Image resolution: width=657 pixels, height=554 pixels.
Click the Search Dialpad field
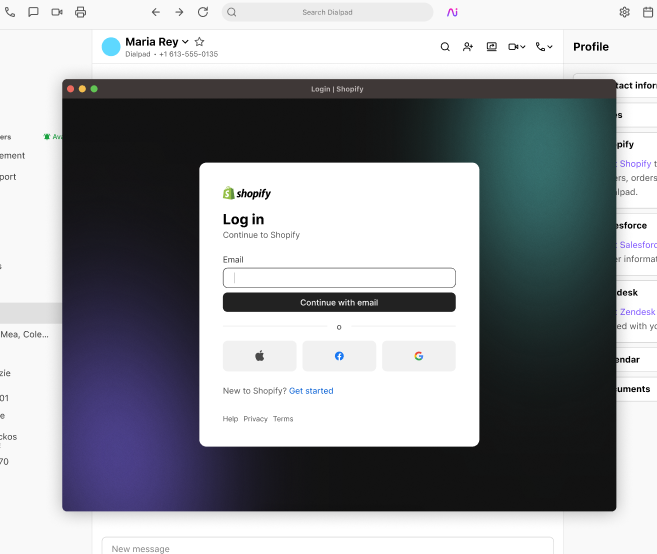point(327,12)
